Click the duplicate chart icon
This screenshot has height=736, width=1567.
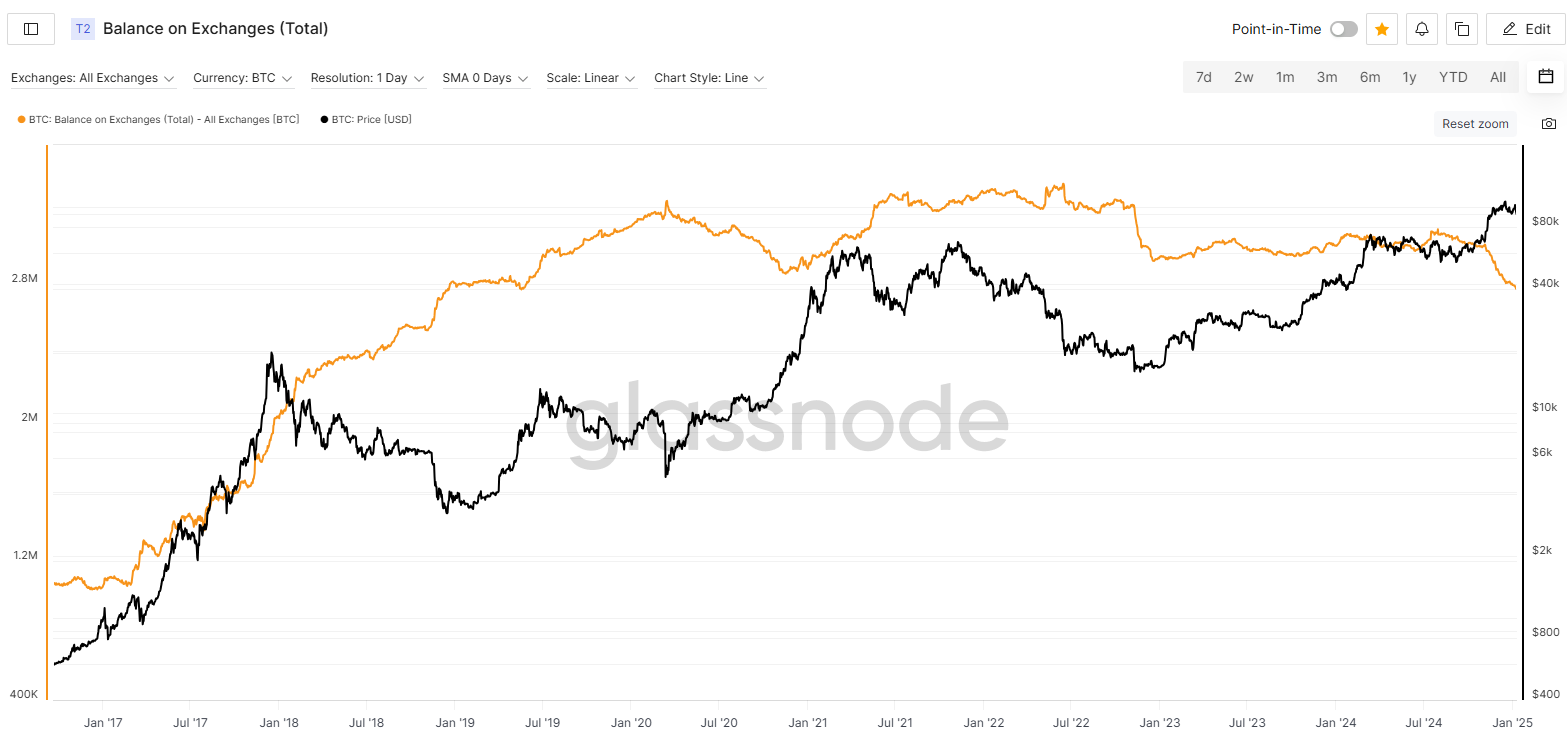(1462, 29)
